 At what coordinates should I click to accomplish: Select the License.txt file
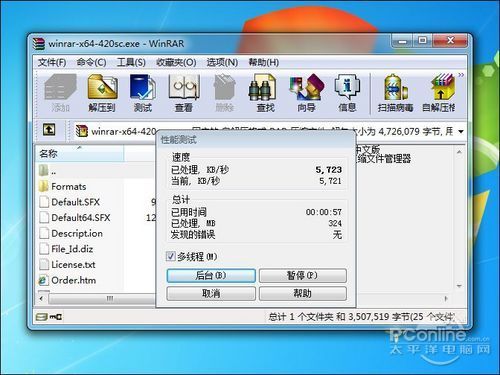tap(73, 265)
